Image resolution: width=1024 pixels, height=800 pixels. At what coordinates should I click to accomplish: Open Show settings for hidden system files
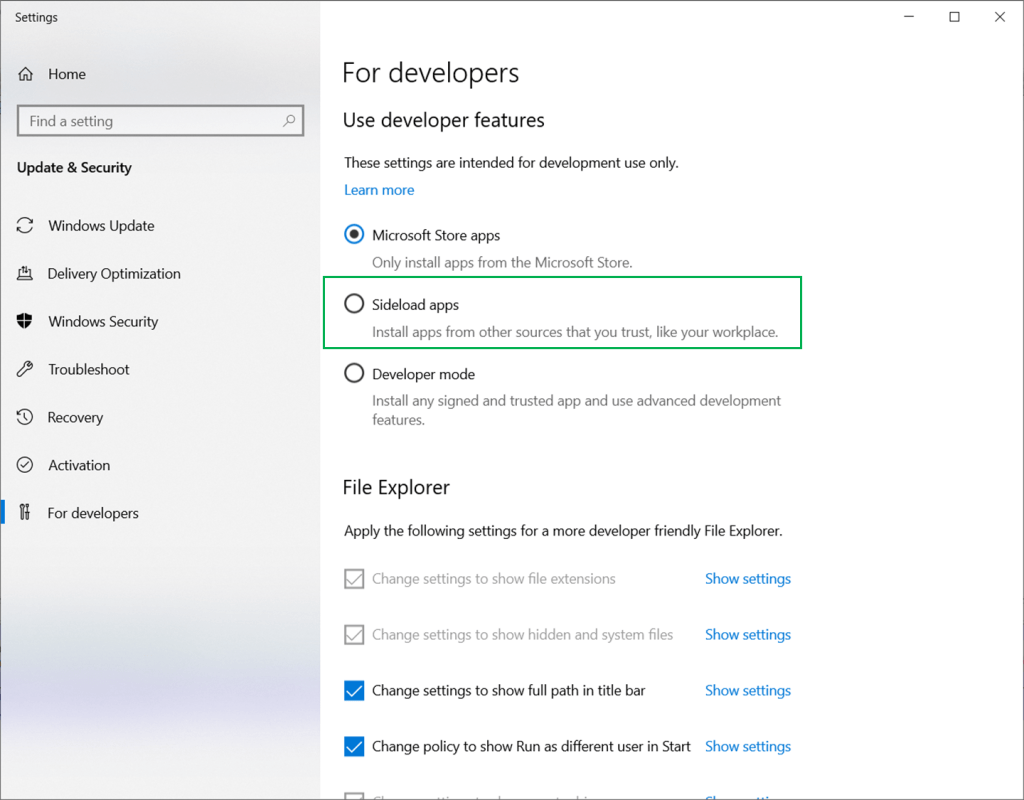pyautogui.click(x=747, y=635)
